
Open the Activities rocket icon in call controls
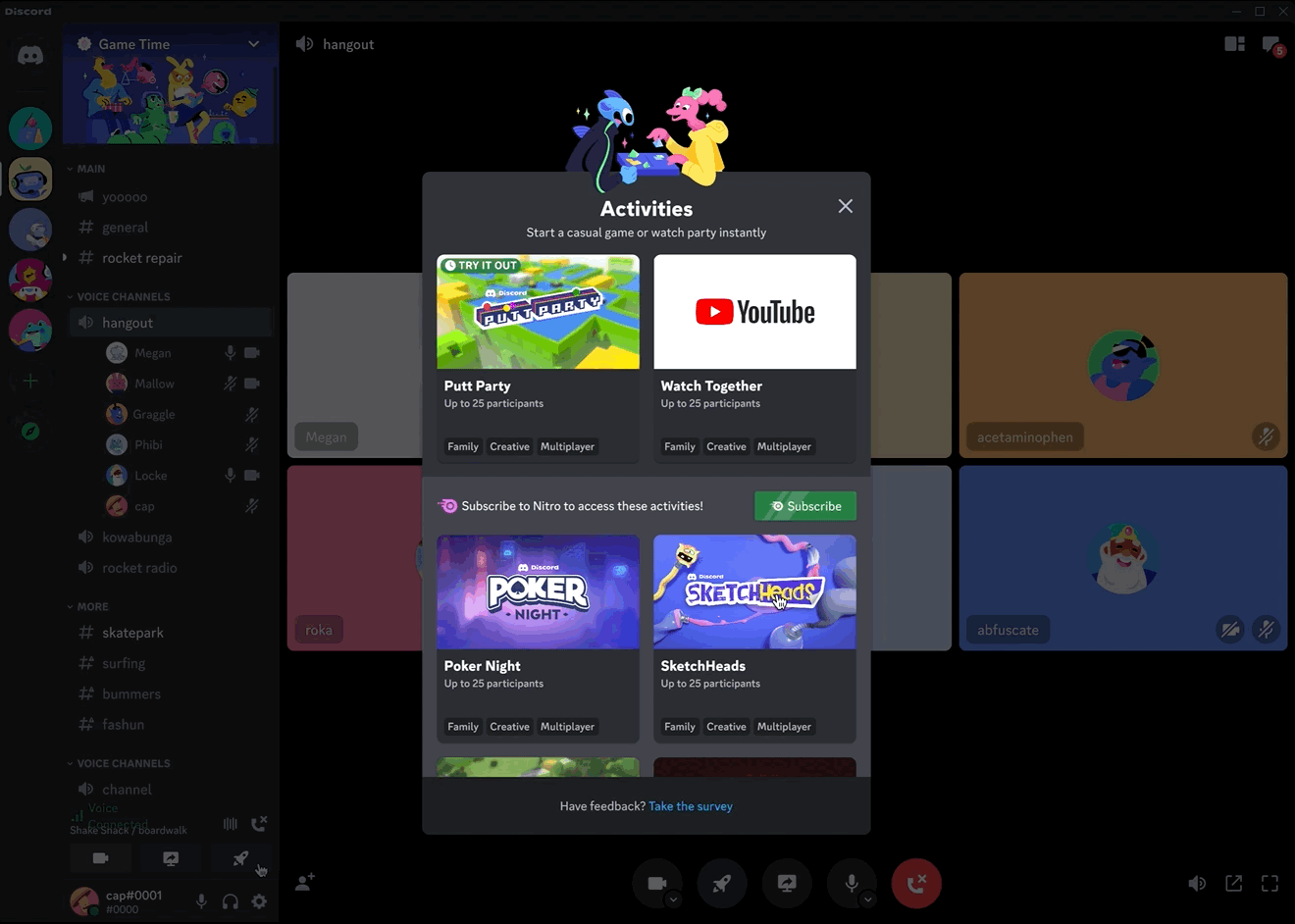(x=722, y=883)
